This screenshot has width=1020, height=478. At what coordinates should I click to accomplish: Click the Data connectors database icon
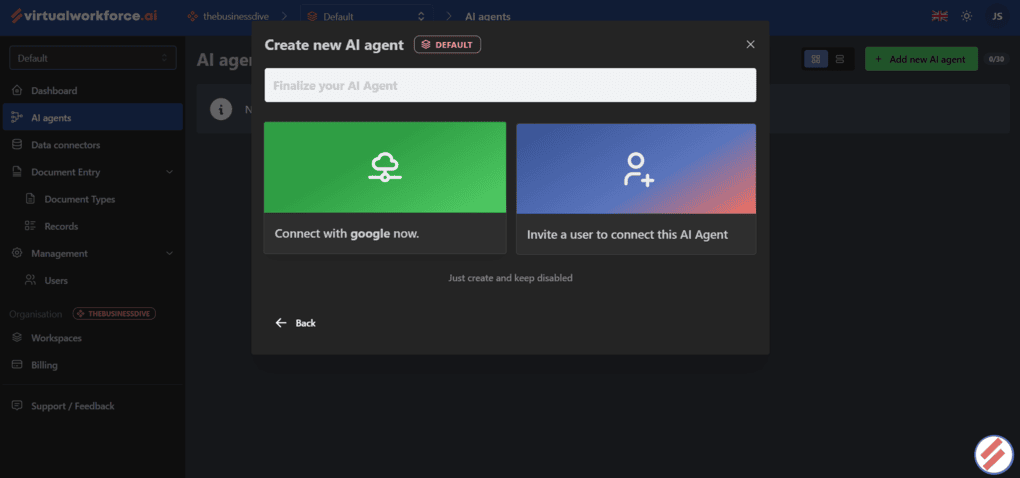click(18, 145)
